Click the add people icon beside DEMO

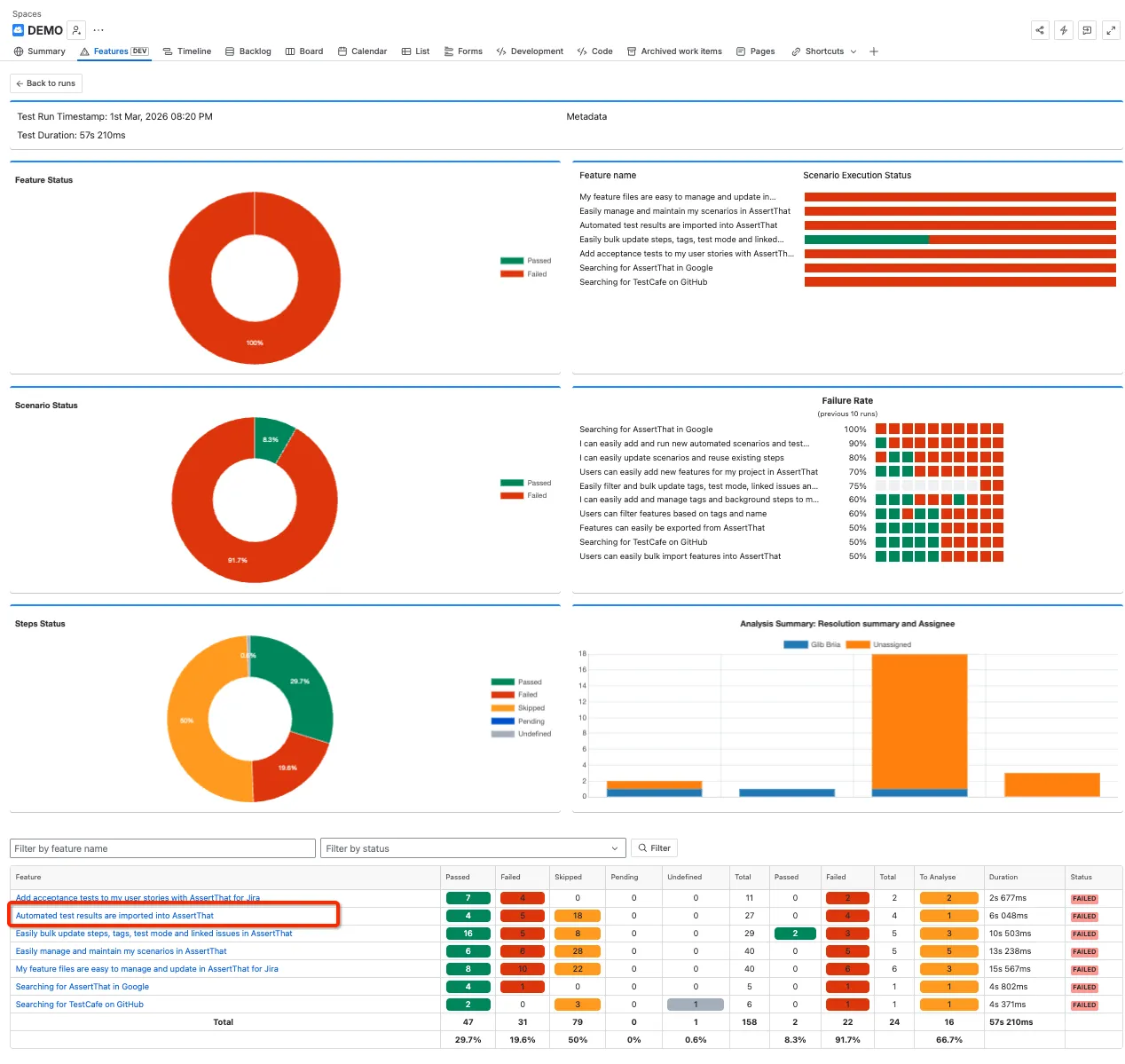point(77,30)
